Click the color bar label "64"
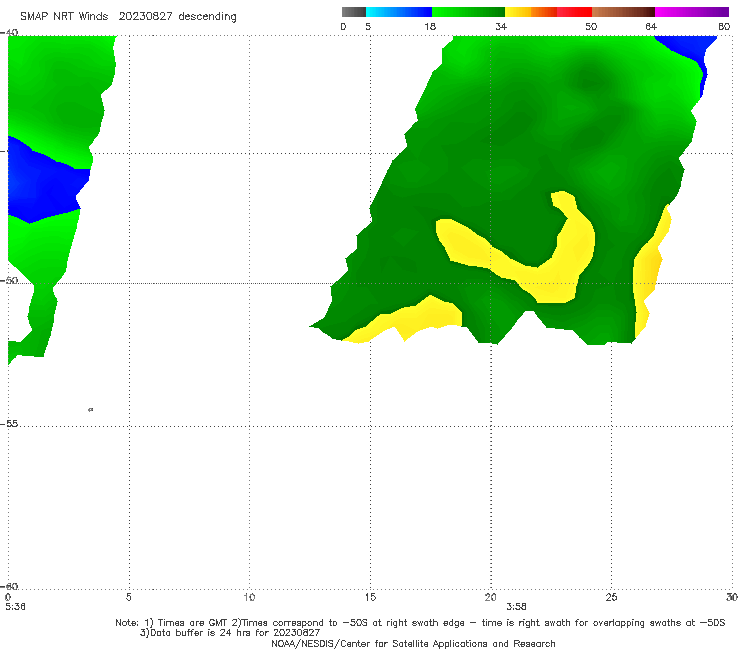Screen dimensions: 740x650 (x=651, y=26)
